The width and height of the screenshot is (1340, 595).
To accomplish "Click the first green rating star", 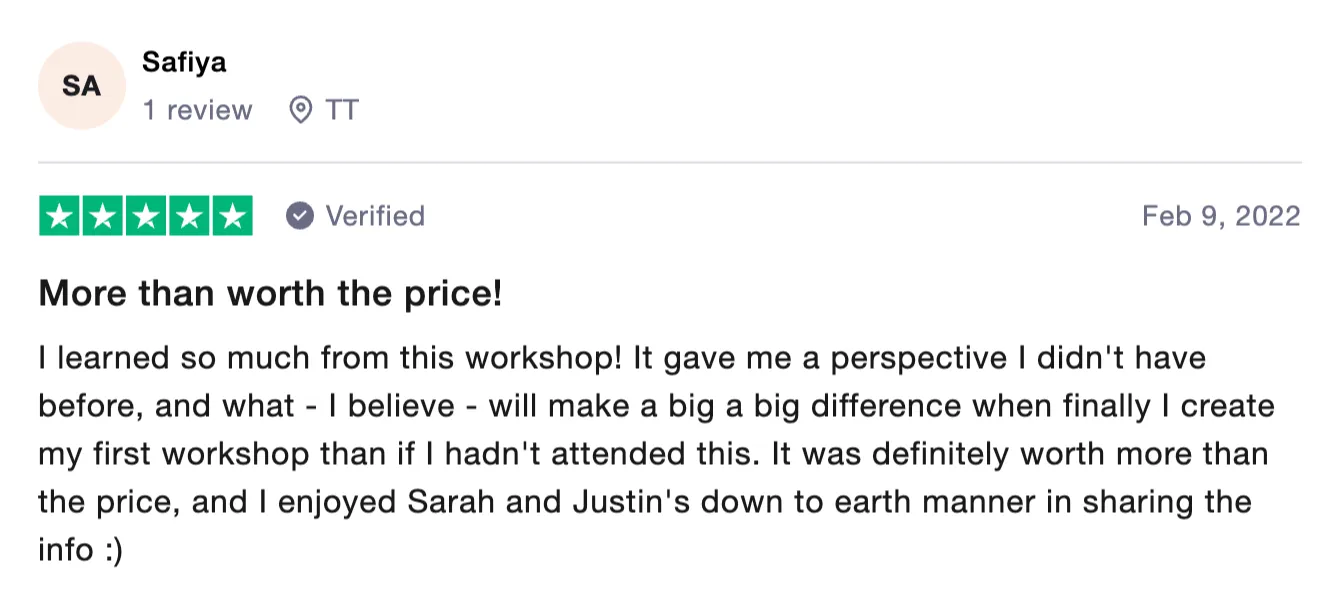I will click(x=60, y=216).
